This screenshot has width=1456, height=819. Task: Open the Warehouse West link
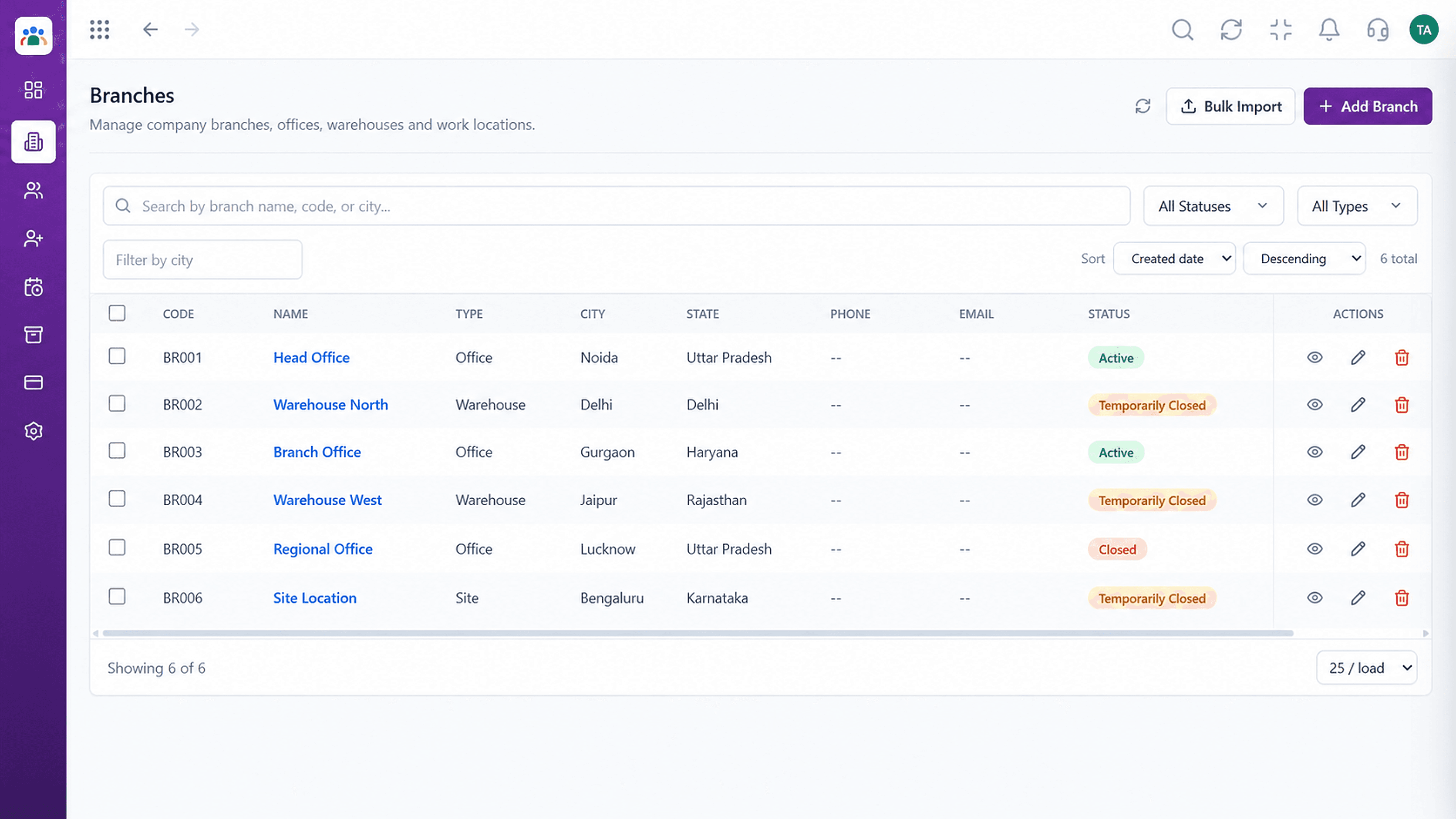(327, 500)
